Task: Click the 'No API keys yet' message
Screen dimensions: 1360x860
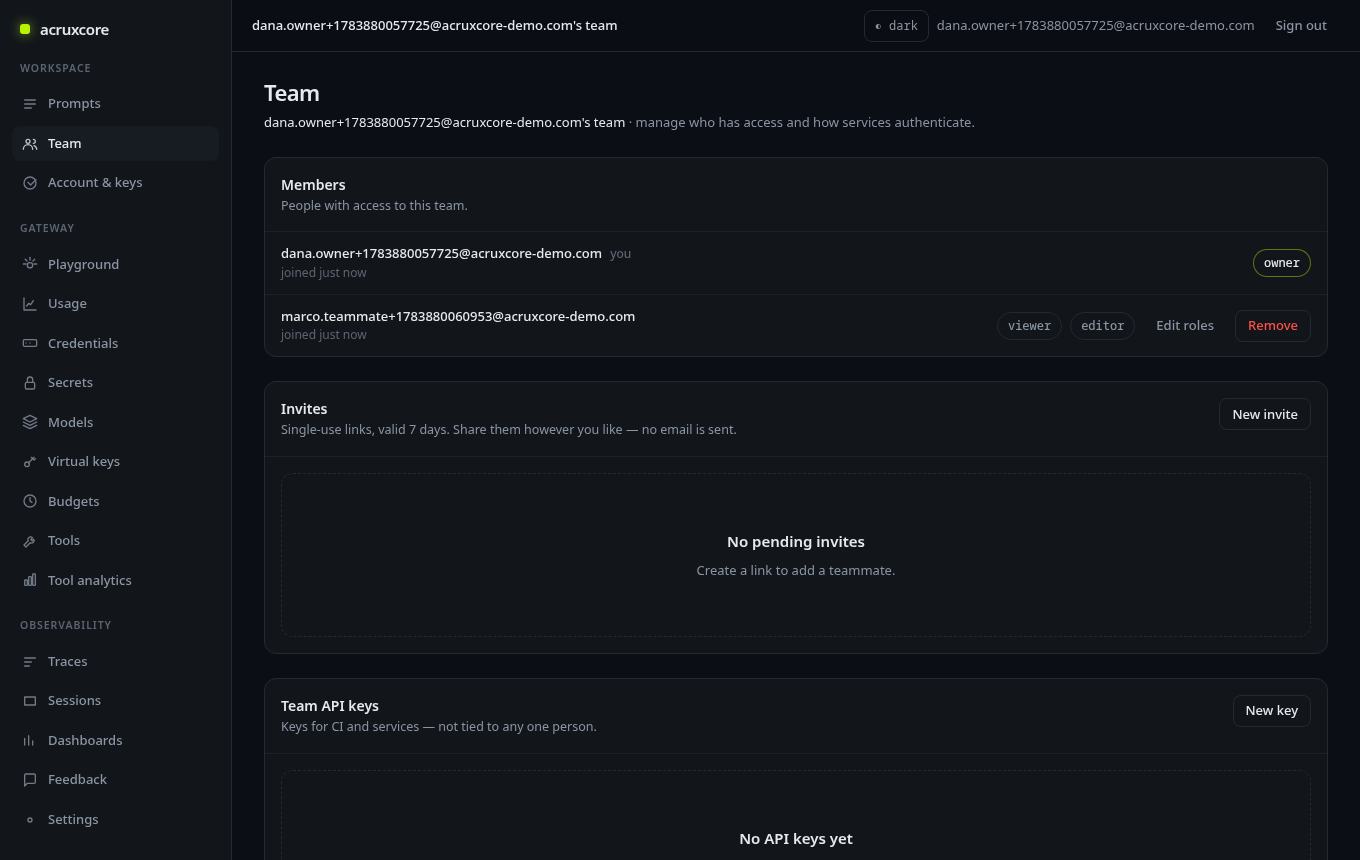Action: tap(796, 839)
